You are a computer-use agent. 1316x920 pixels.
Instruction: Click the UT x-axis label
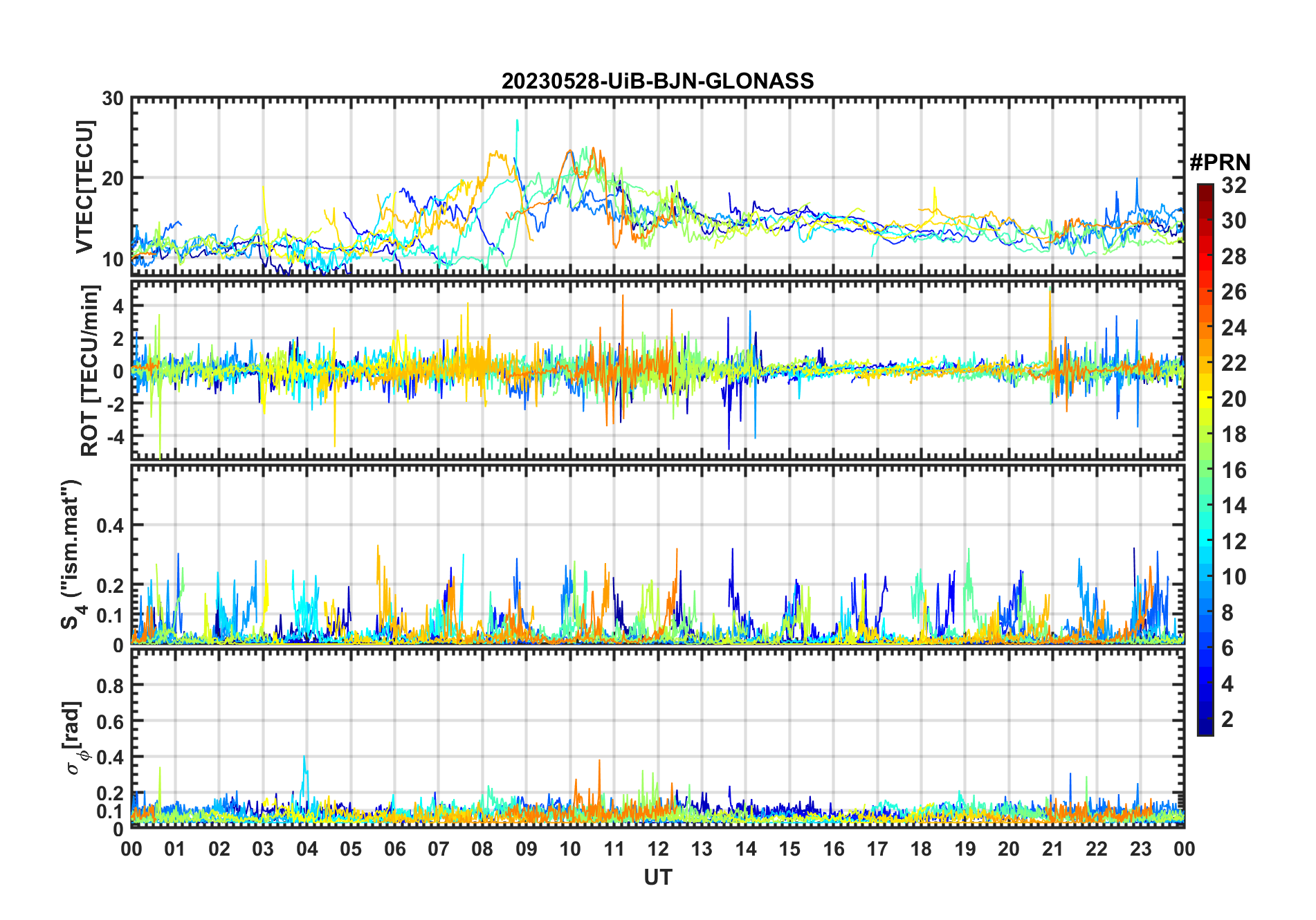tap(657, 878)
